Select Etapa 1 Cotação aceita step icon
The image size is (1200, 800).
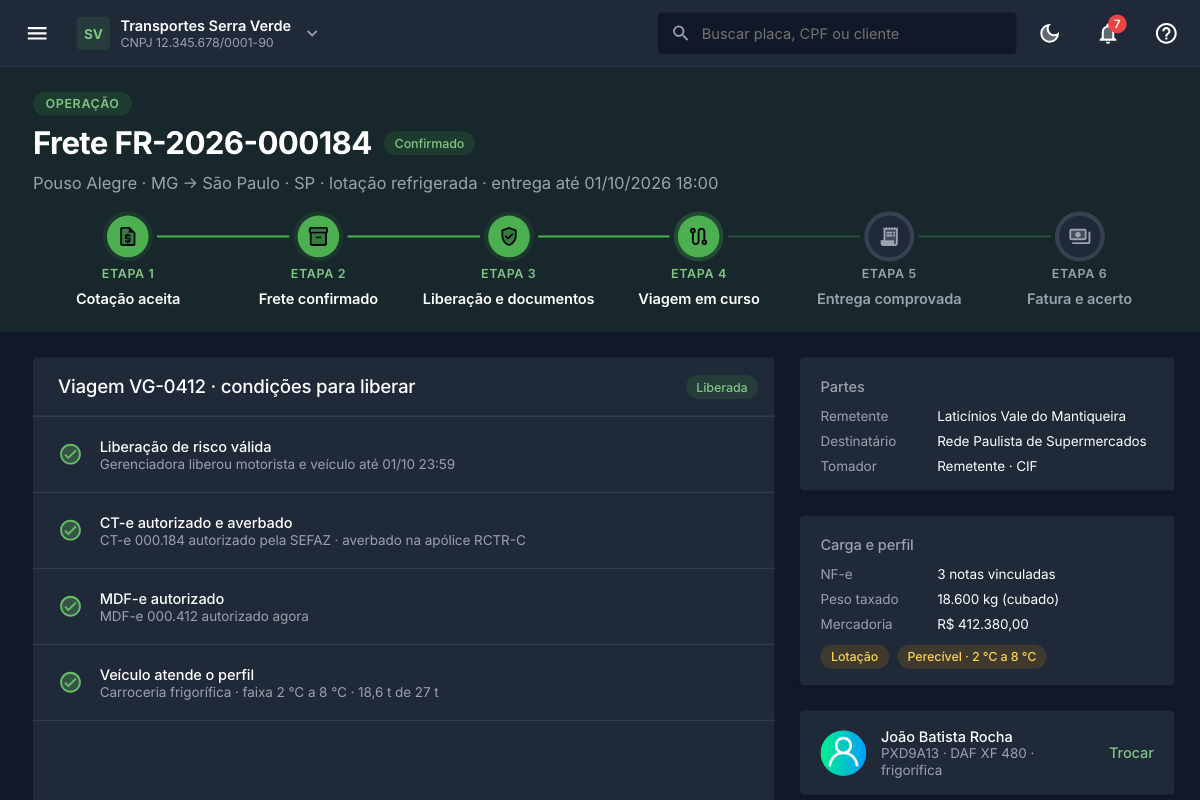point(128,237)
